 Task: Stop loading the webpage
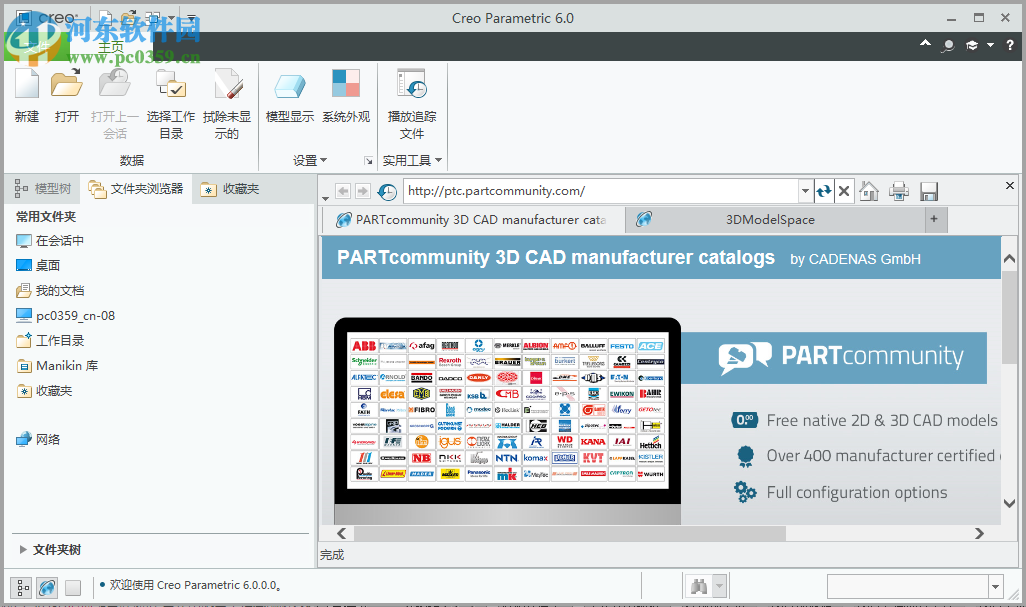842,190
